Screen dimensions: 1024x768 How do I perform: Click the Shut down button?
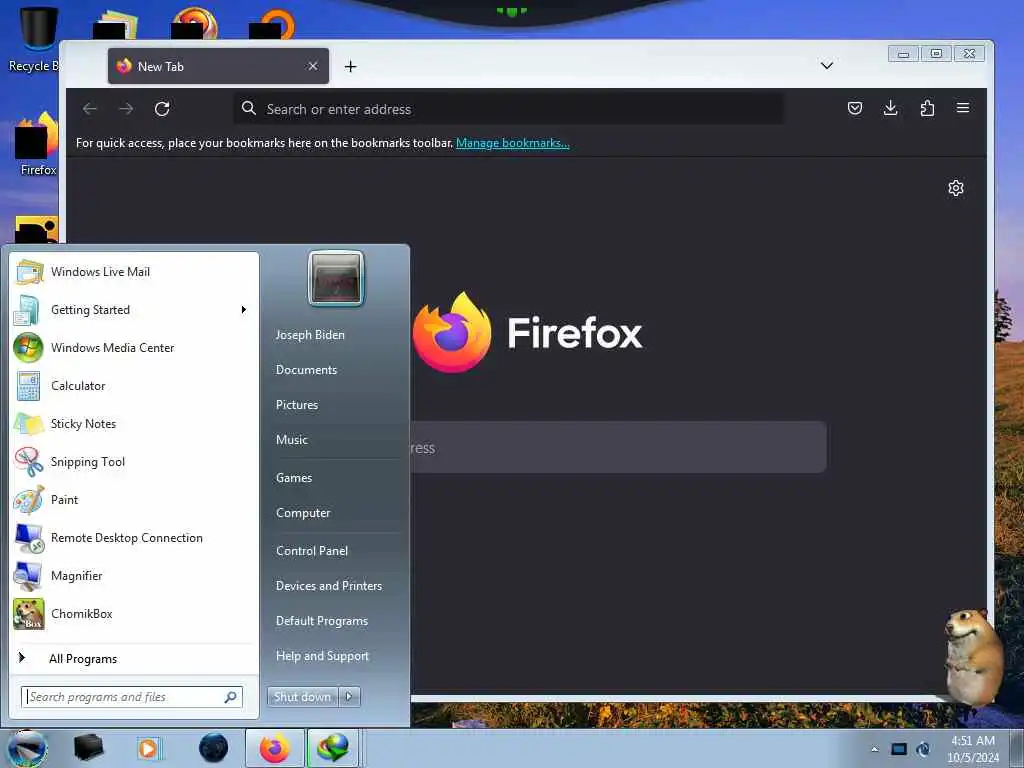point(302,697)
